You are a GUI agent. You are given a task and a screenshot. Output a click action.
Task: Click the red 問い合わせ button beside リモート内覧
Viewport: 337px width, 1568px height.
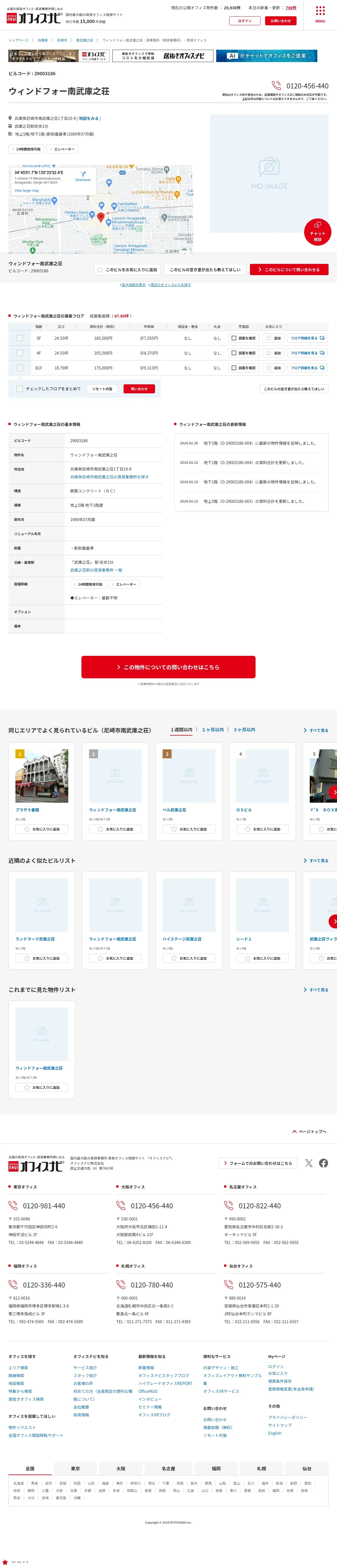[x=139, y=389]
